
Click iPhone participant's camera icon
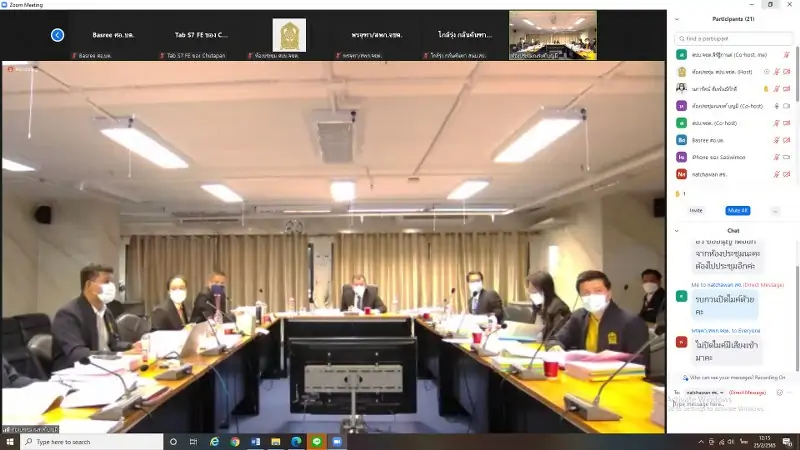[786, 157]
